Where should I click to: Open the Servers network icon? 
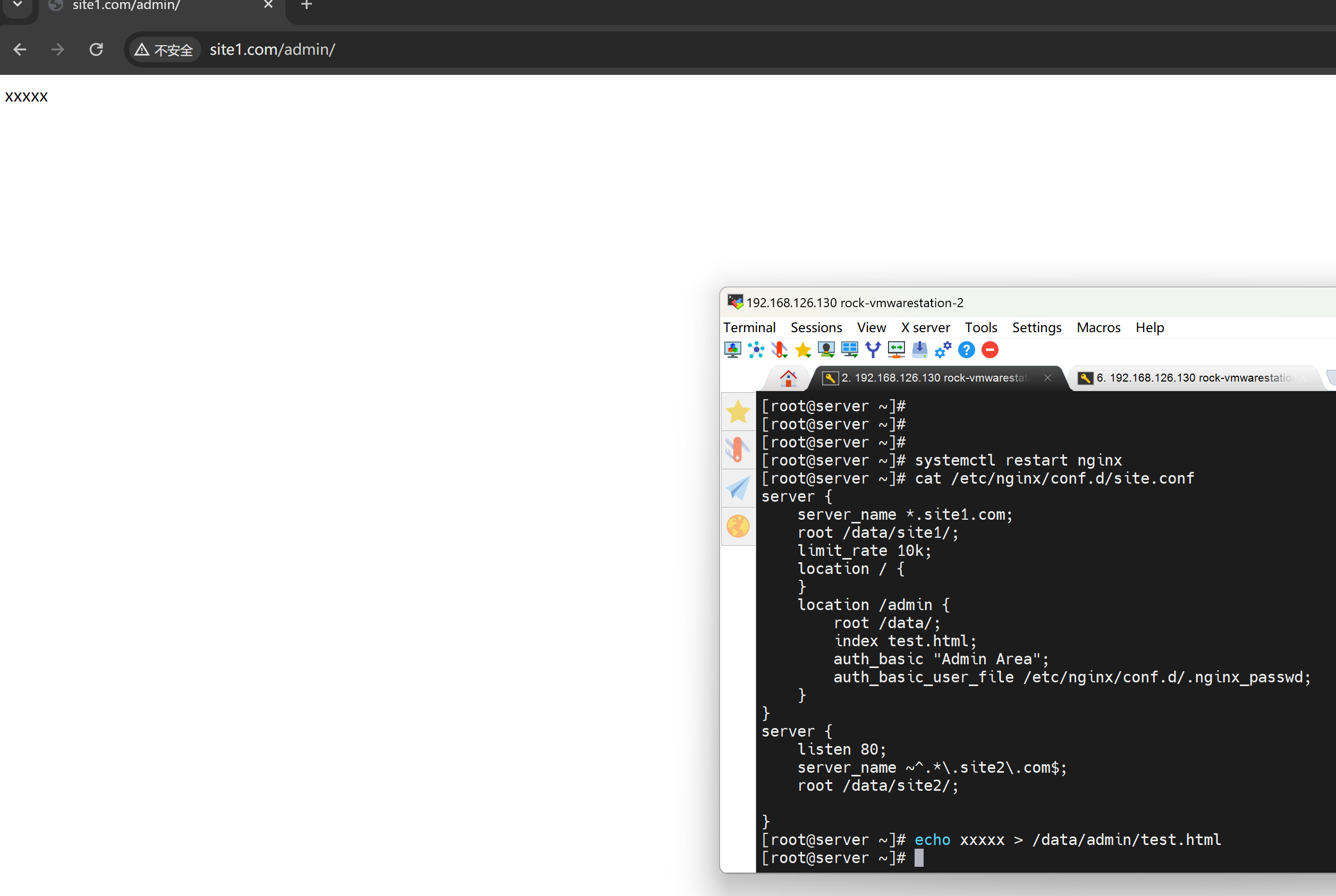coord(756,349)
